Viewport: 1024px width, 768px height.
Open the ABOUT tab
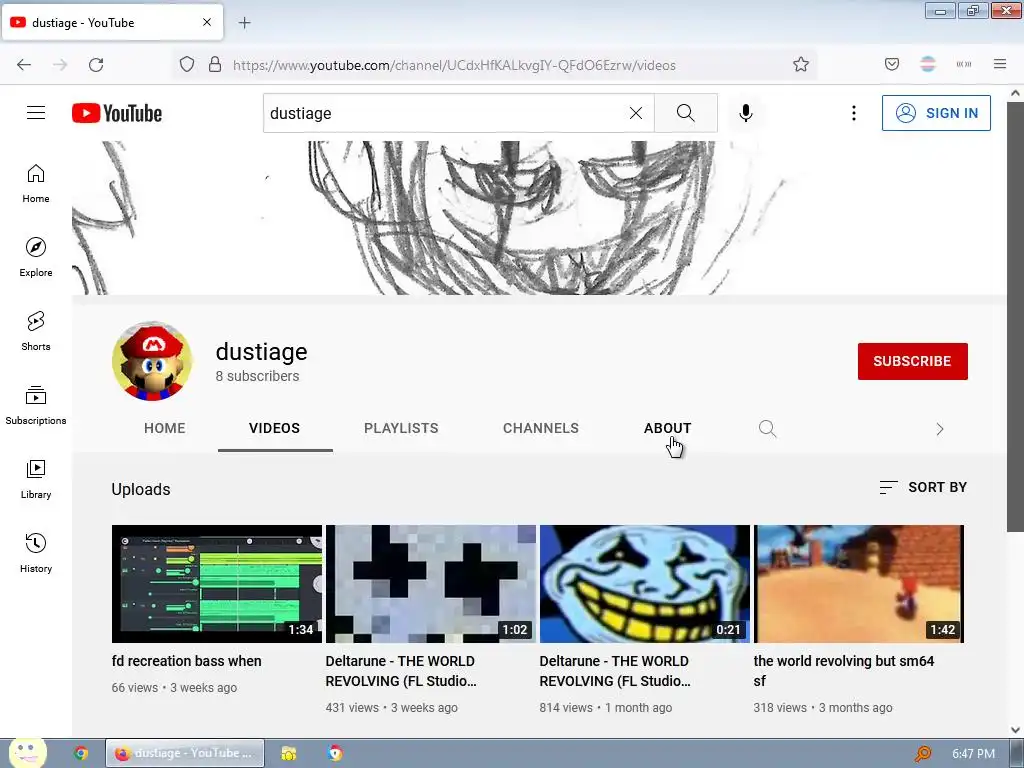[x=667, y=428]
